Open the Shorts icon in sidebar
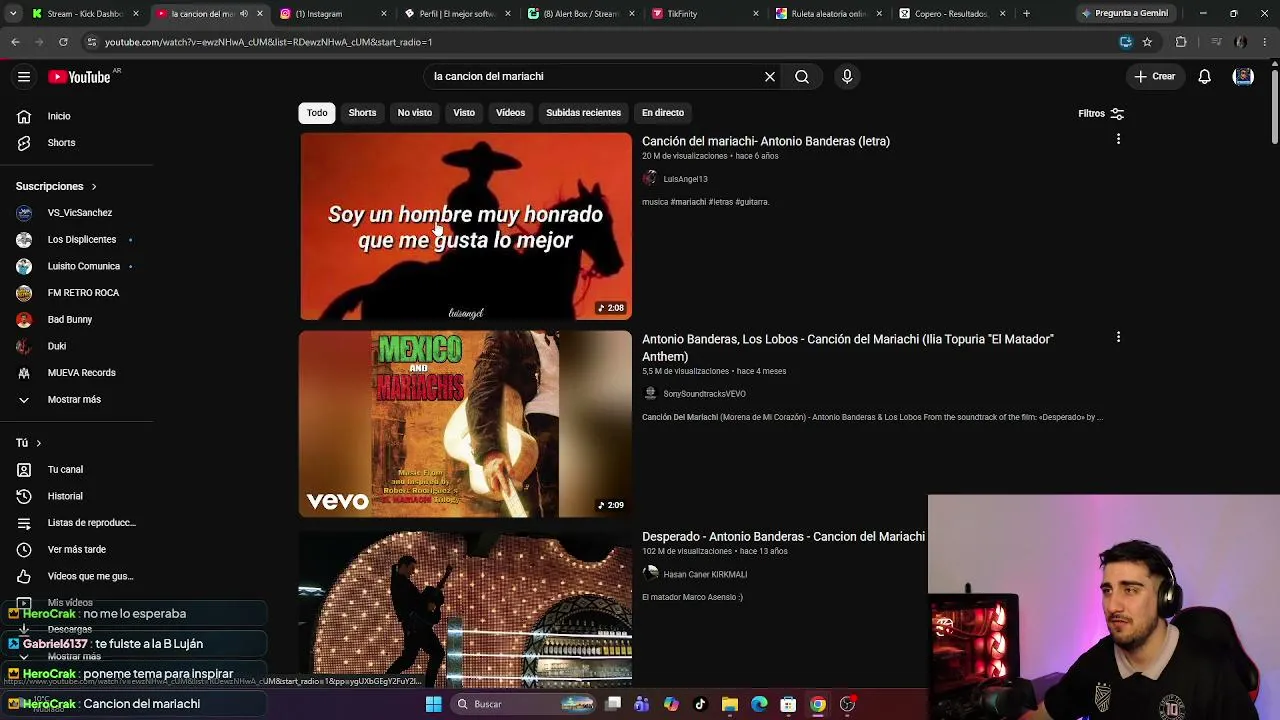This screenshot has height=720, width=1280. pyautogui.click(x=24, y=143)
